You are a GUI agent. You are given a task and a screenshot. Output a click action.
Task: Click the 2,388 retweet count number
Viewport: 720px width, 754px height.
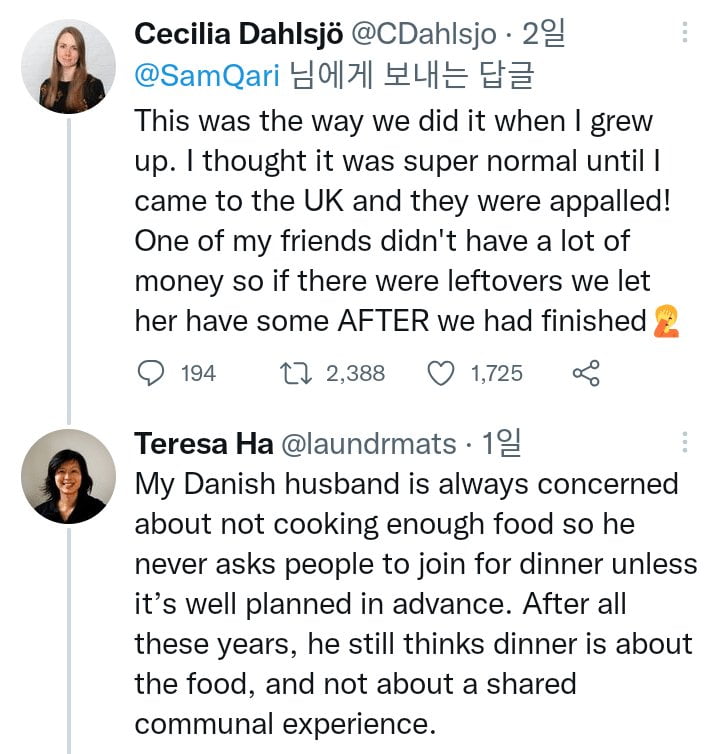pos(355,373)
